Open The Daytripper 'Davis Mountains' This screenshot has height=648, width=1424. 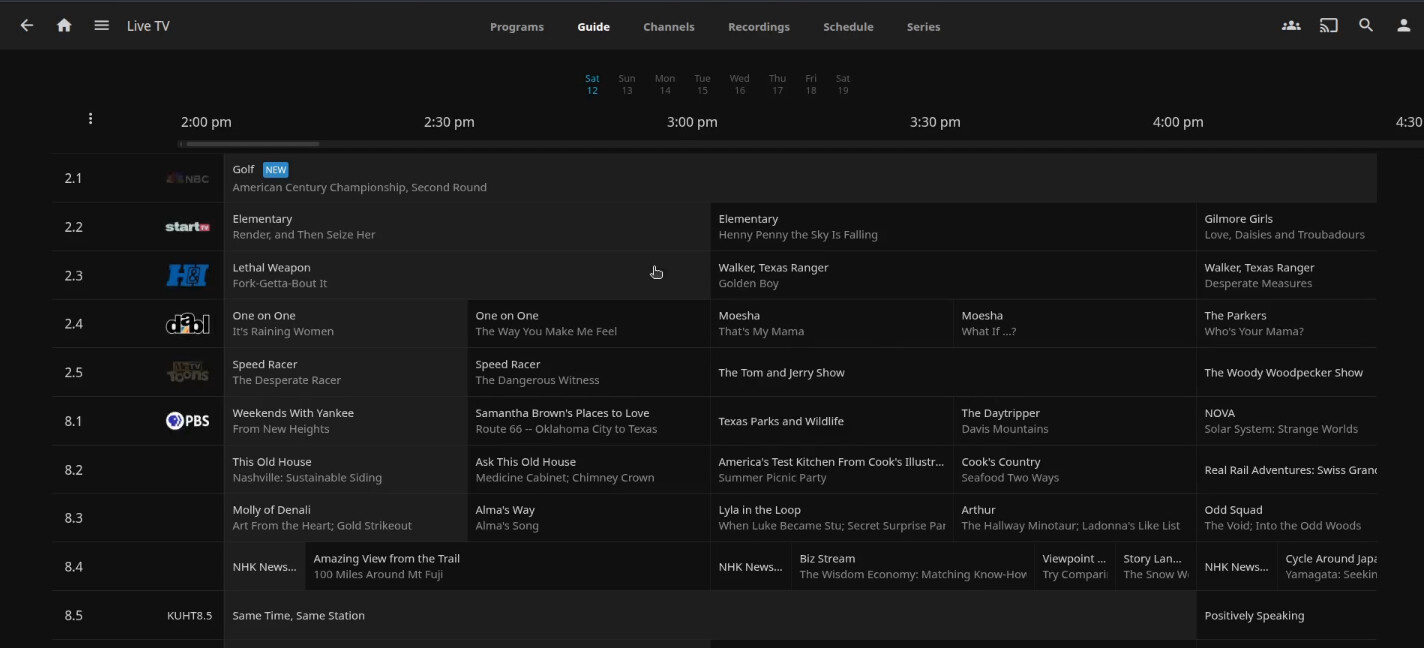[1075, 421]
